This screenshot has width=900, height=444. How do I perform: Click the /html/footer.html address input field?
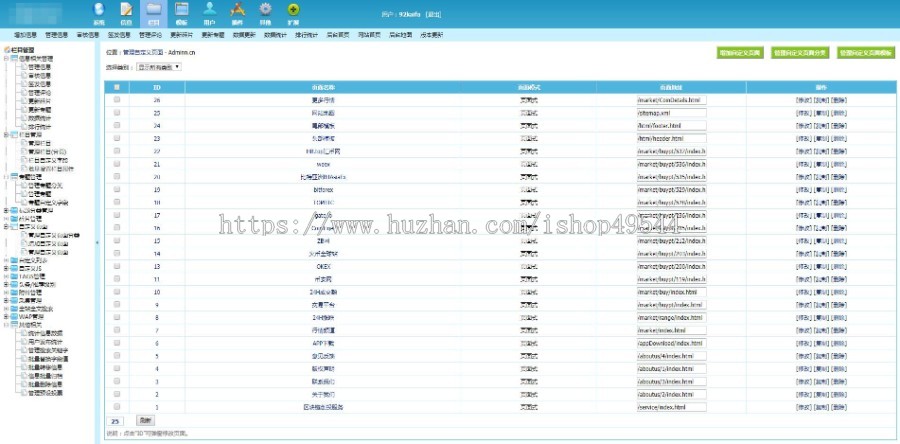(x=672, y=126)
